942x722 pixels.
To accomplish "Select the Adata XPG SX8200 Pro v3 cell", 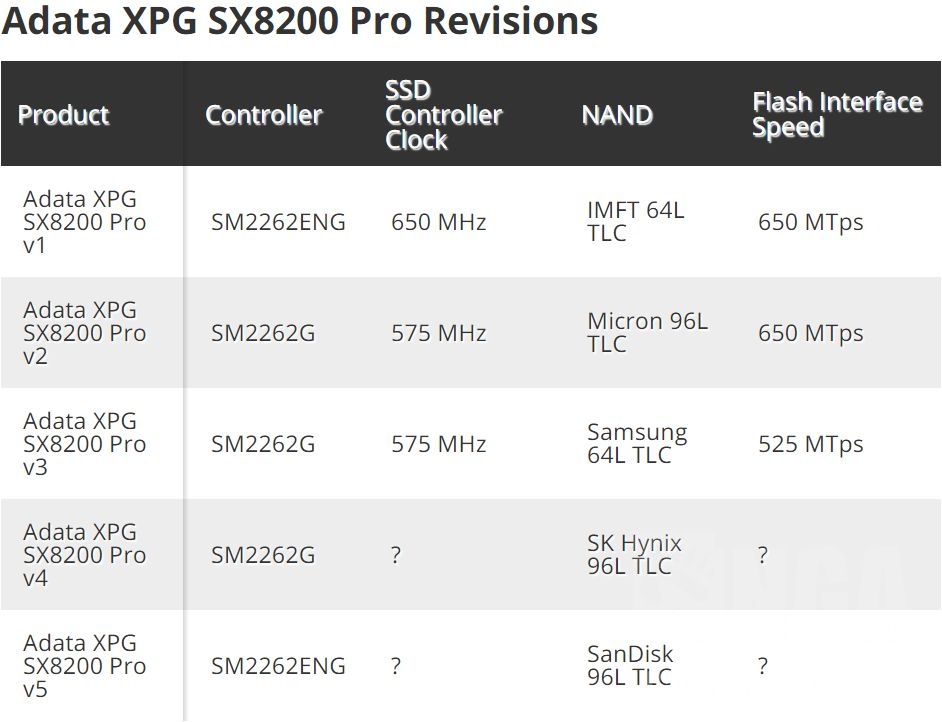I will (x=84, y=444).
